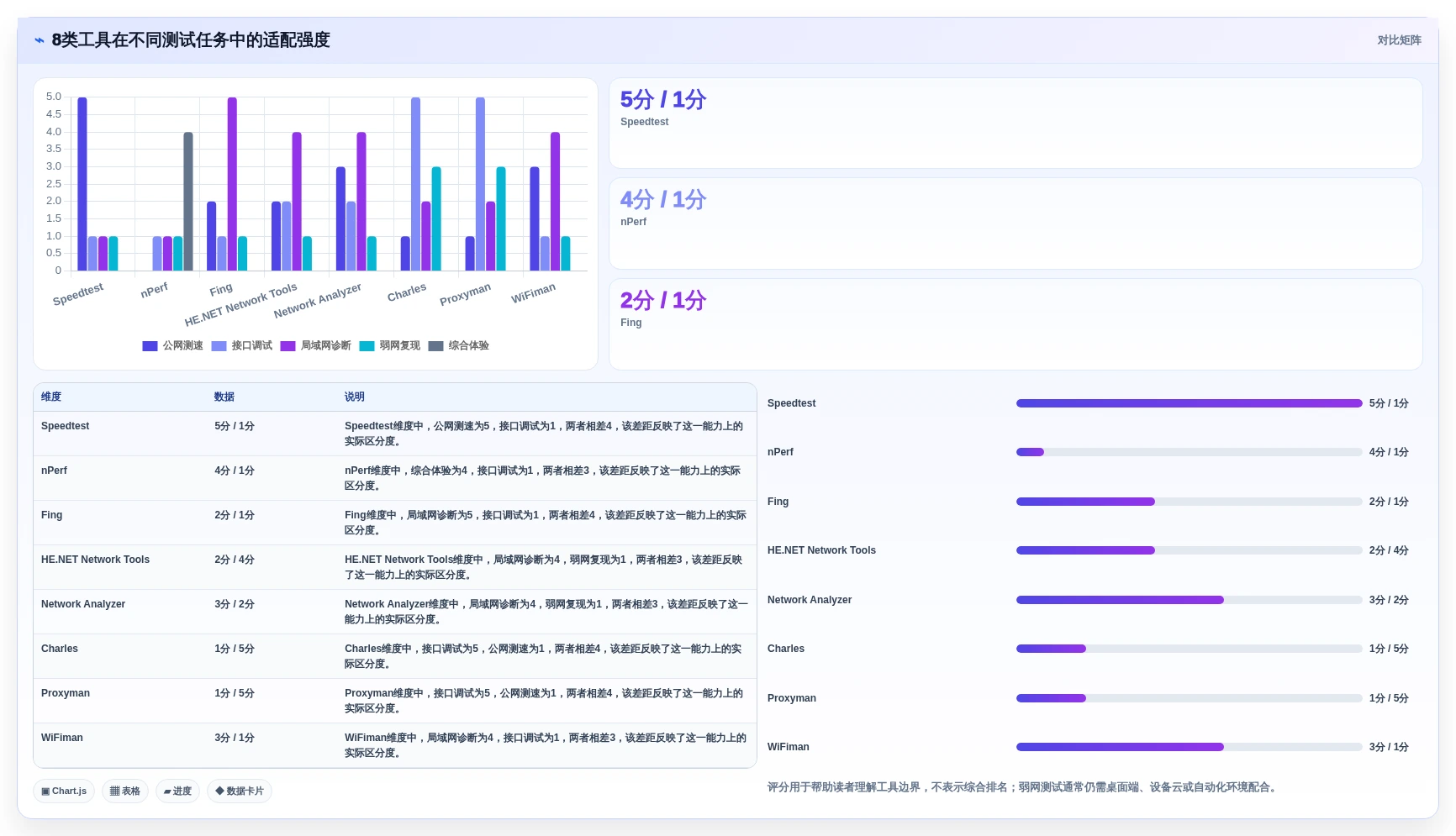Image resolution: width=1456 pixels, height=836 pixels.
Task: Open the 4分 / 1分 nPerf card
Action: [x=1016, y=223]
